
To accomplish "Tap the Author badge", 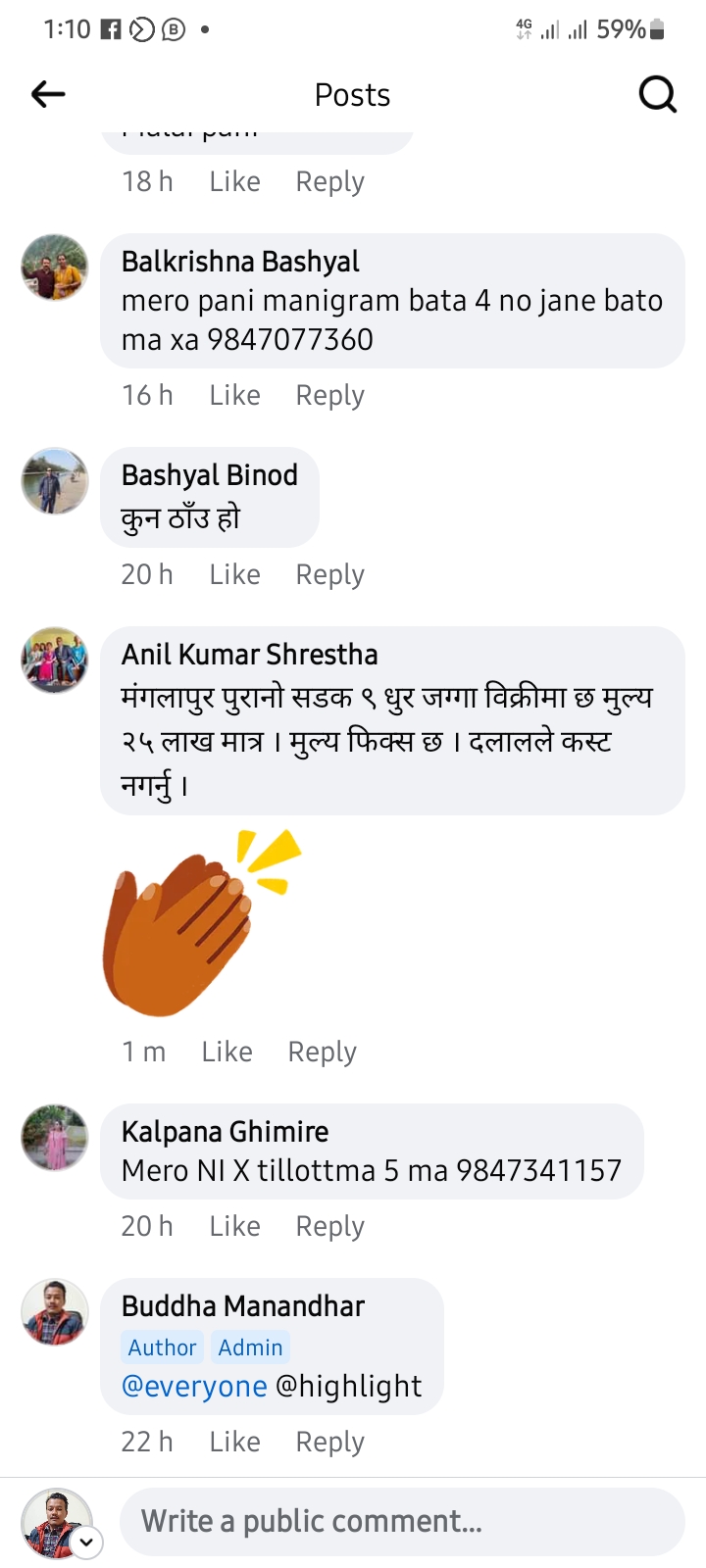I will [x=162, y=1347].
